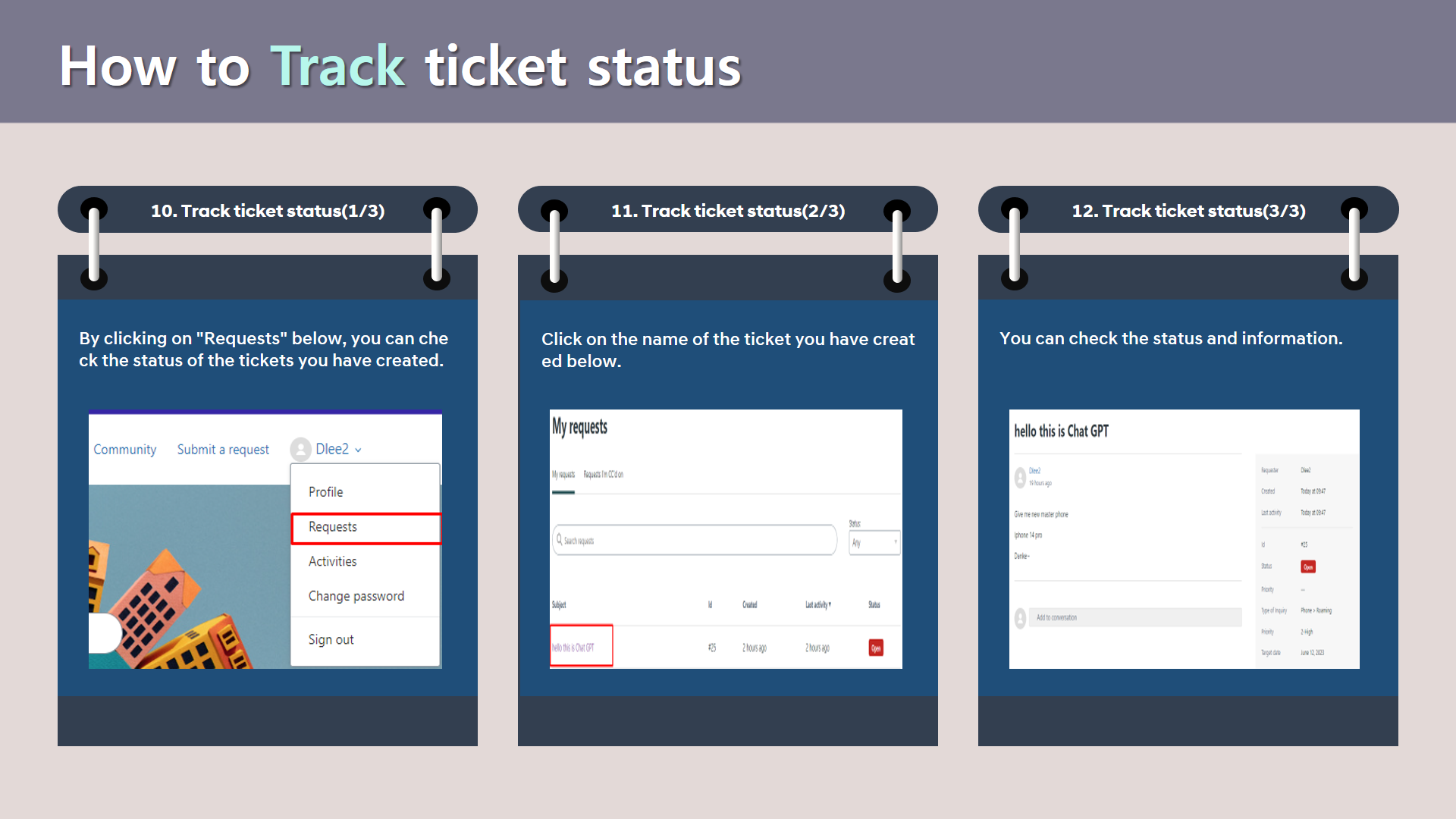Click Sign out in the user menu
This screenshot has height=819, width=1456.
click(x=331, y=639)
